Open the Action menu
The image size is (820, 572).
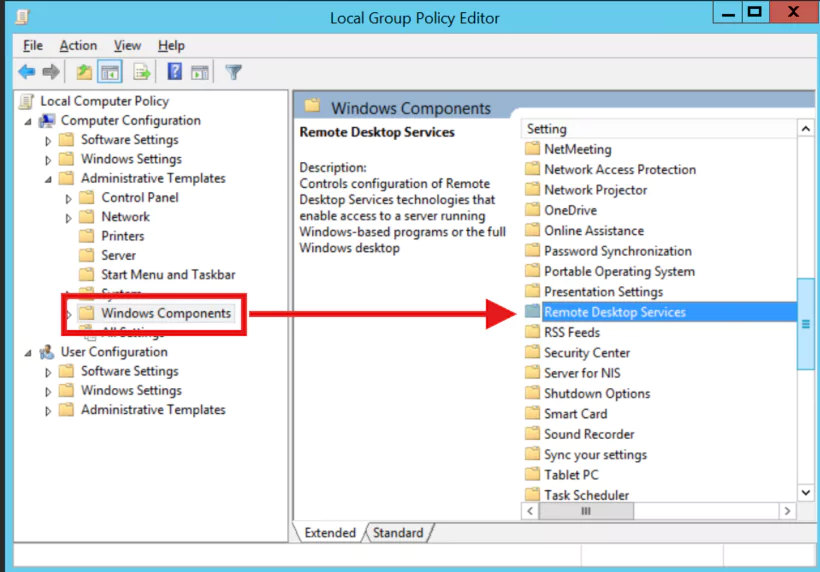click(78, 45)
